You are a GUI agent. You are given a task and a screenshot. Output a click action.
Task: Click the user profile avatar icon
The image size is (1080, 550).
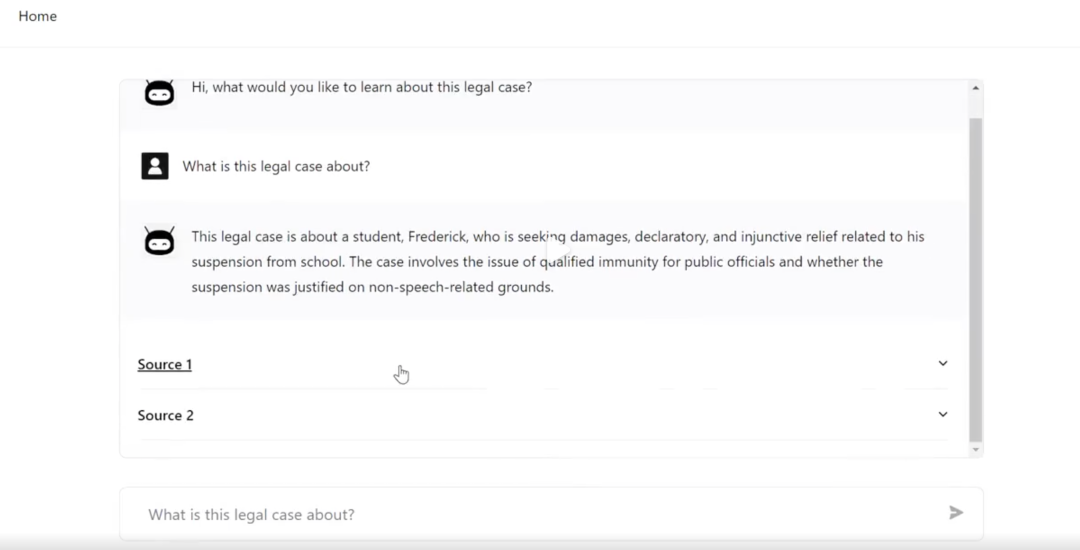(155, 166)
